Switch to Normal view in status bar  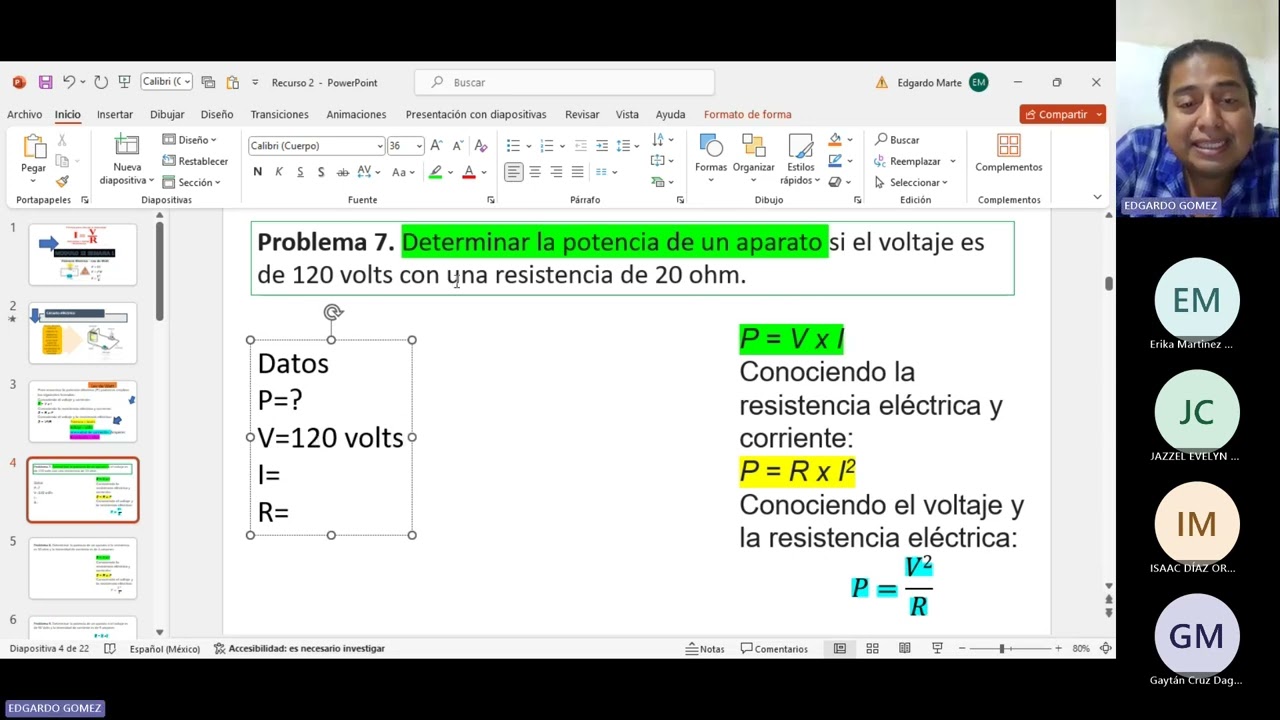coord(840,648)
